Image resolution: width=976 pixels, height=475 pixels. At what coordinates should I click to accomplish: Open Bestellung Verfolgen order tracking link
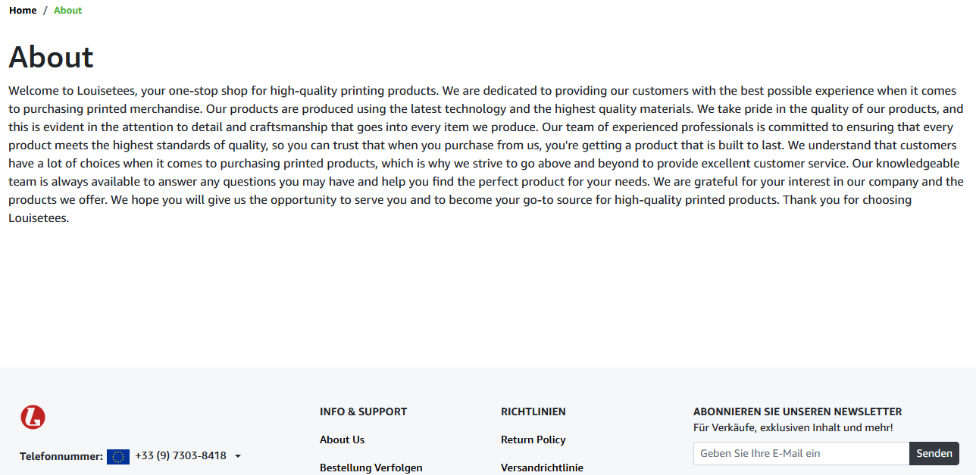[371, 467]
